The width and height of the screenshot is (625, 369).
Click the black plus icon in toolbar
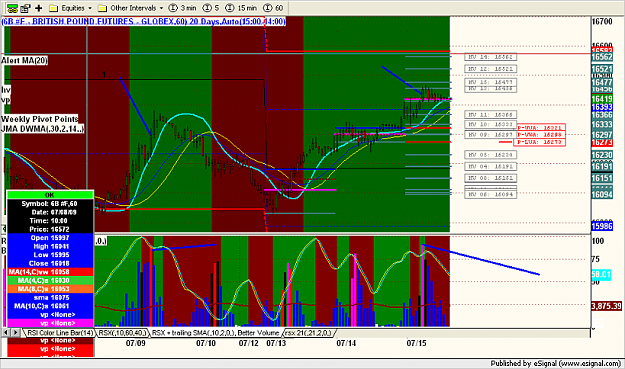coord(39,8)
